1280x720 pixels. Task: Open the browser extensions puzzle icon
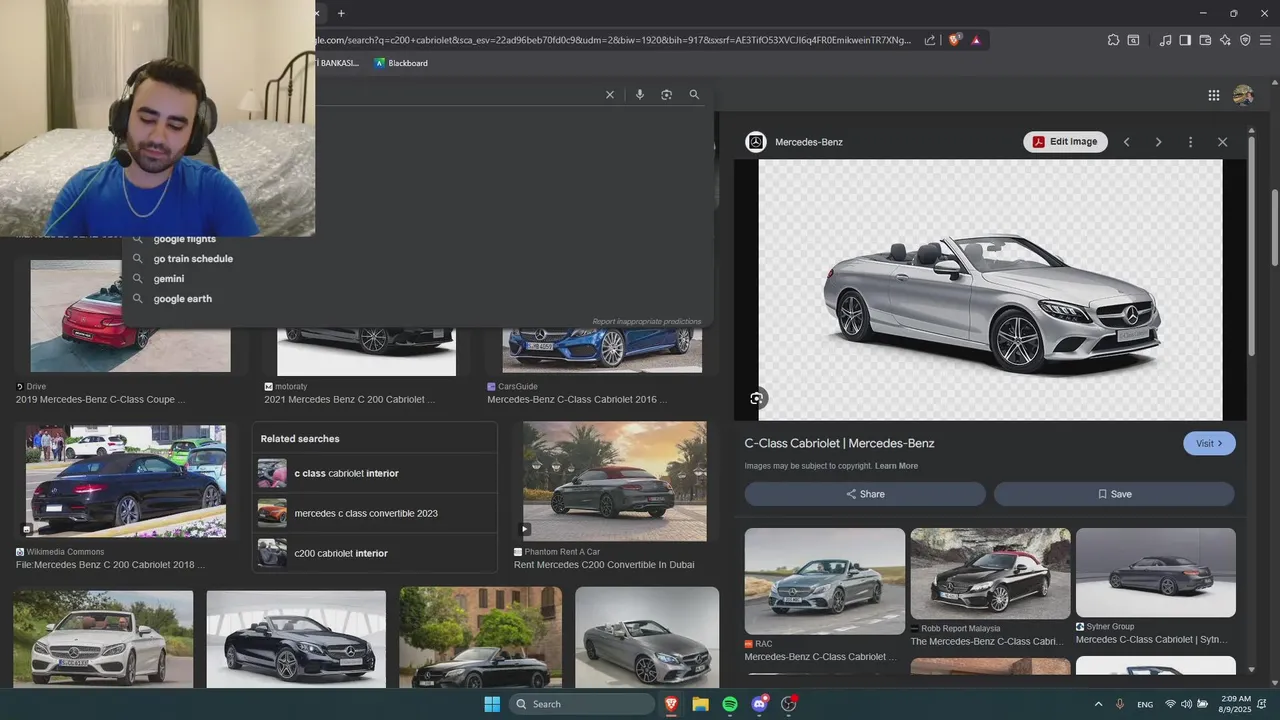tap(1113, 40)
